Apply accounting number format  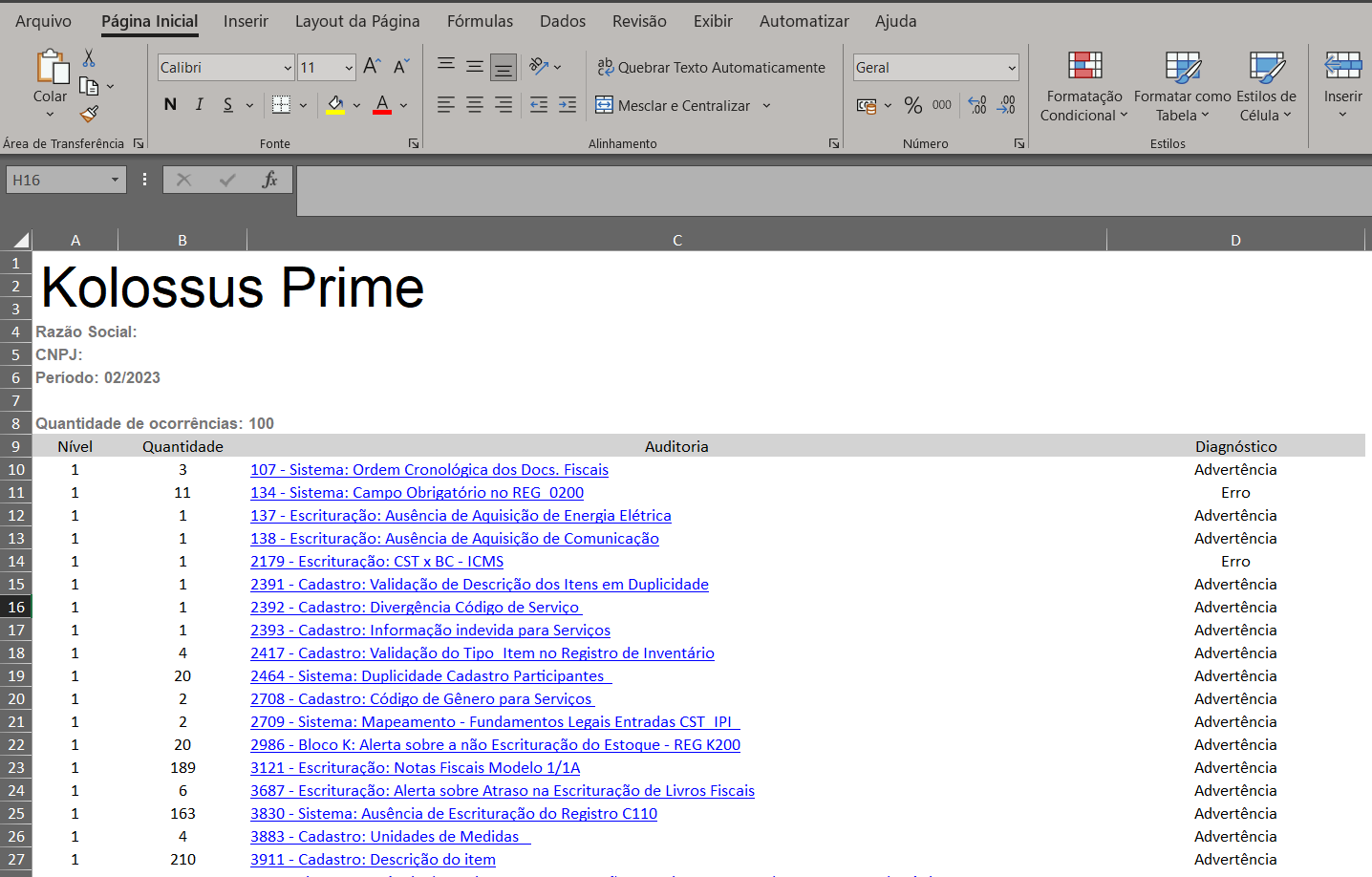pos(867,105)
